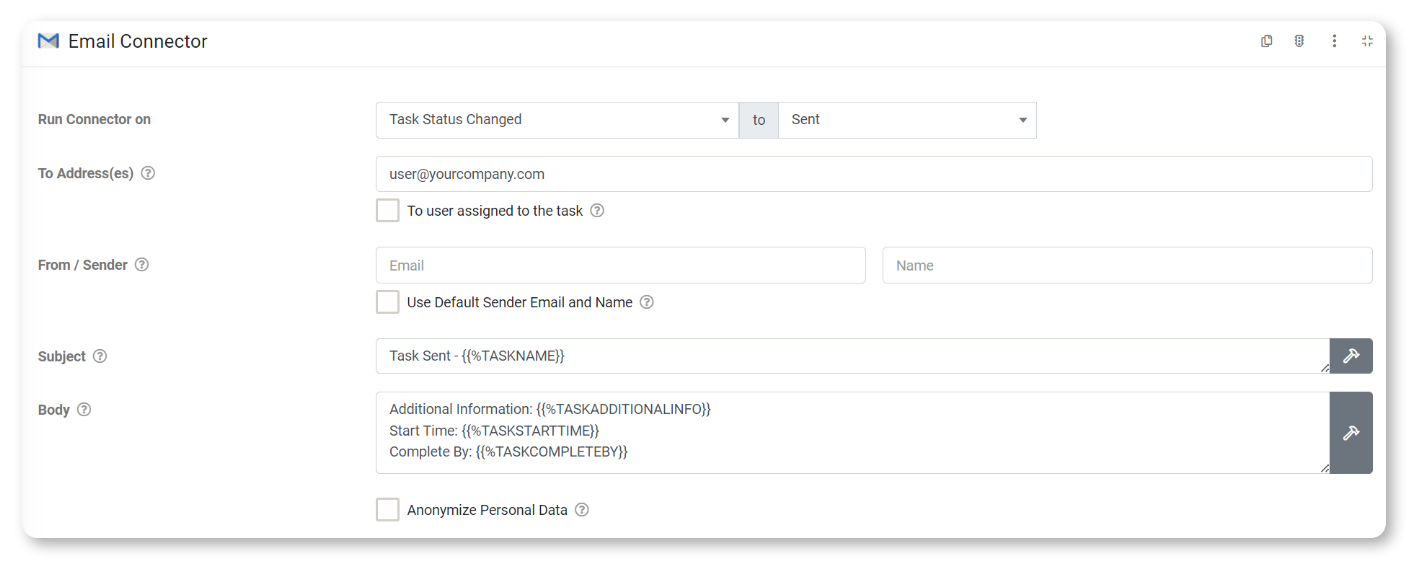The image size is (1416, 573).
Task: Click into the Subject text area
Action: [x=853, y=356]
